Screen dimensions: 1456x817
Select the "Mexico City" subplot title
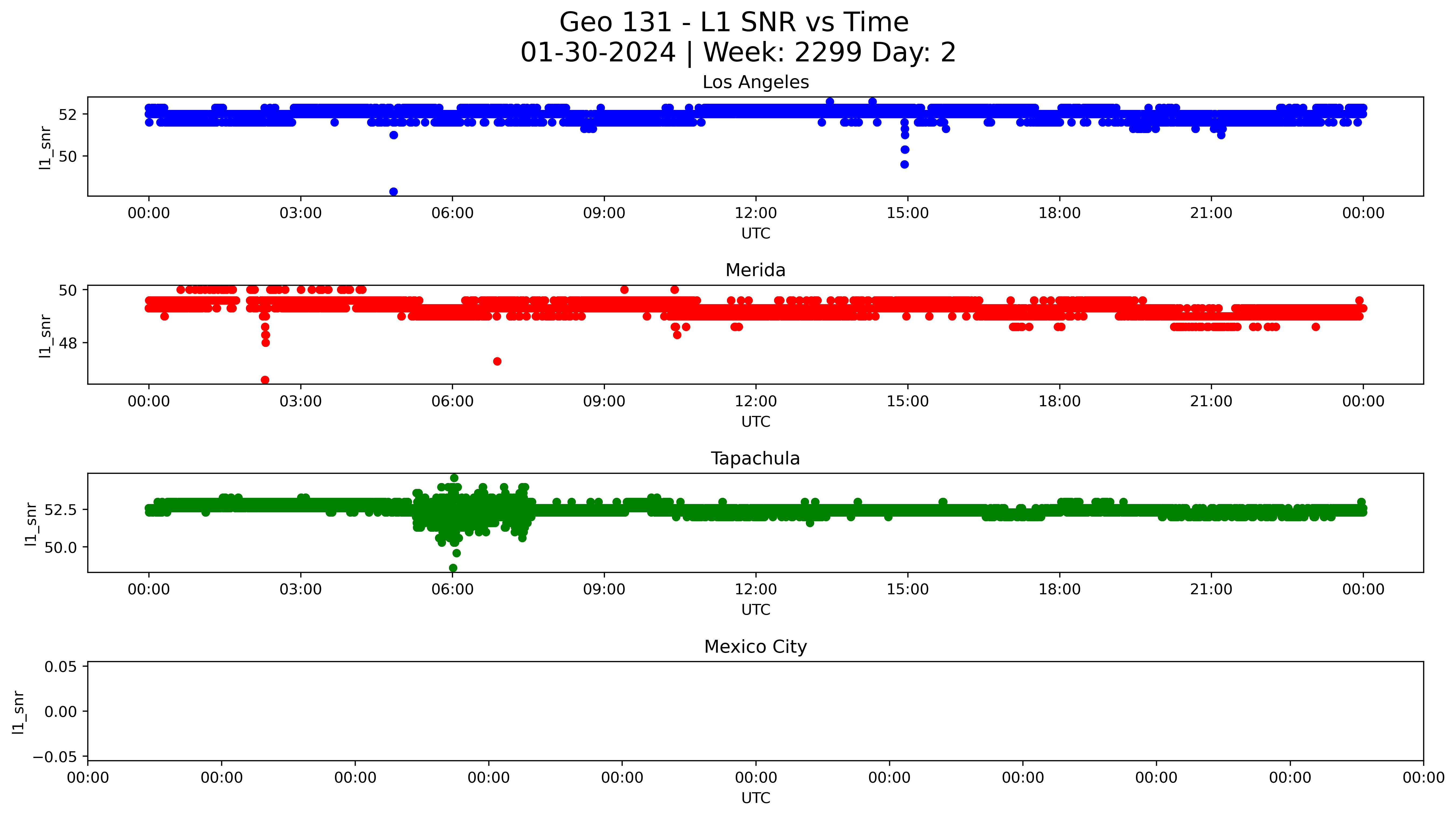coord(756,647)
